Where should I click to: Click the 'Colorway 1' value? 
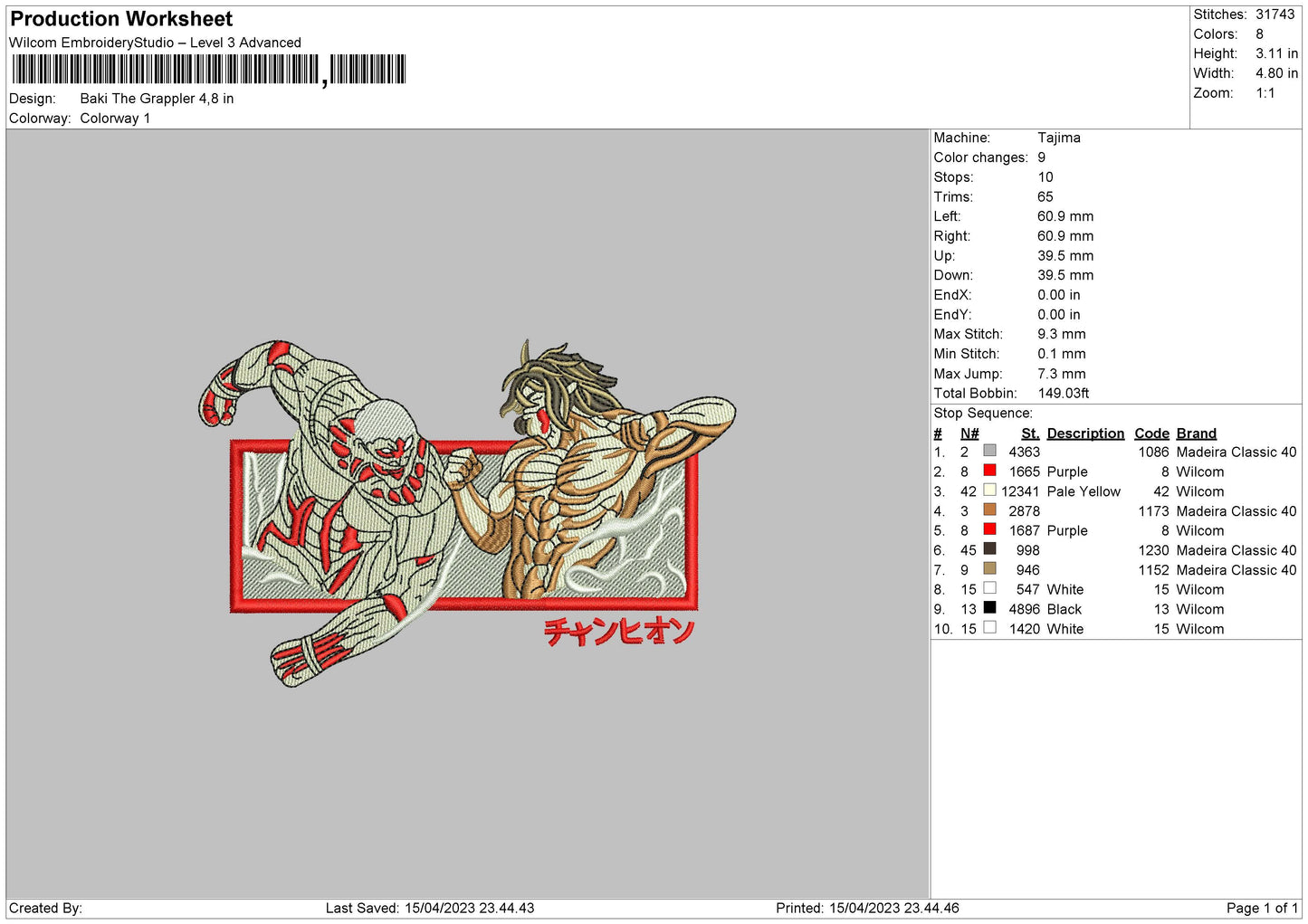tap(115, 119)
